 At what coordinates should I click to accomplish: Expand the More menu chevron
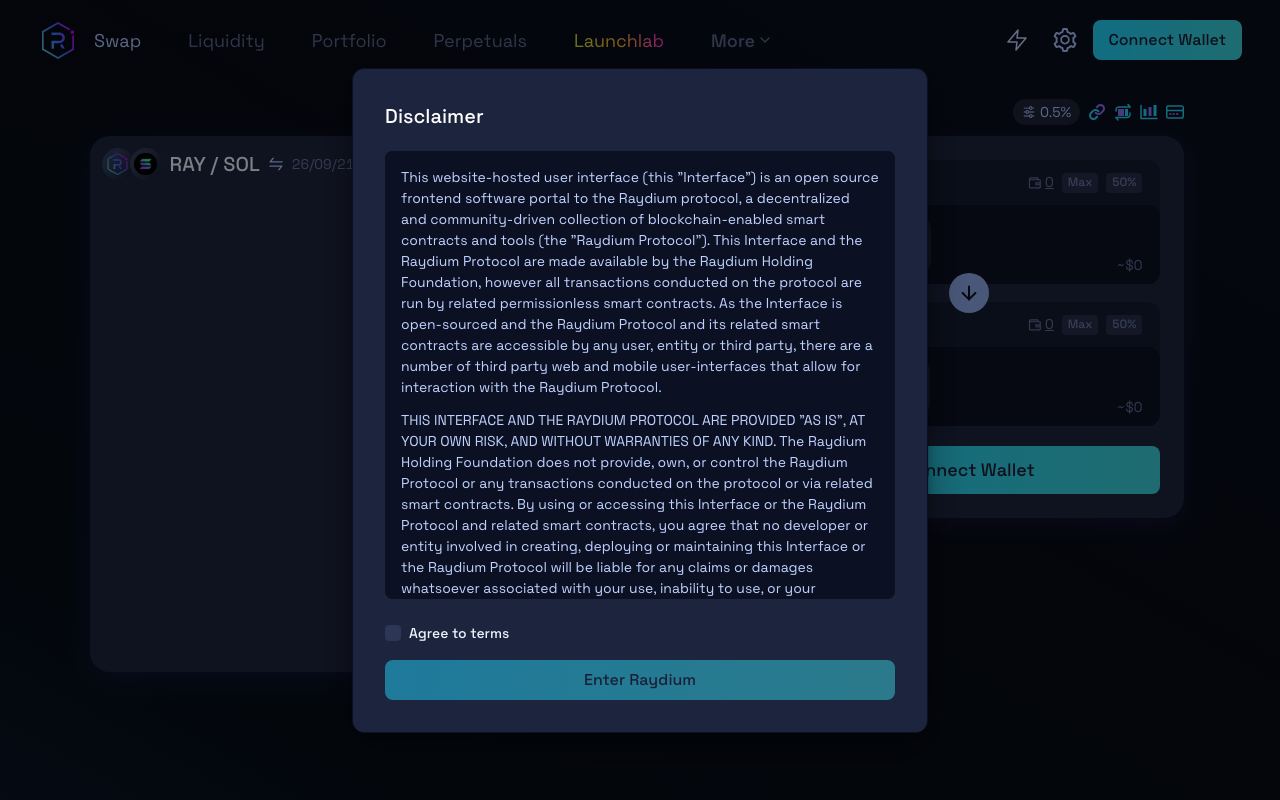tap(765, 41)
